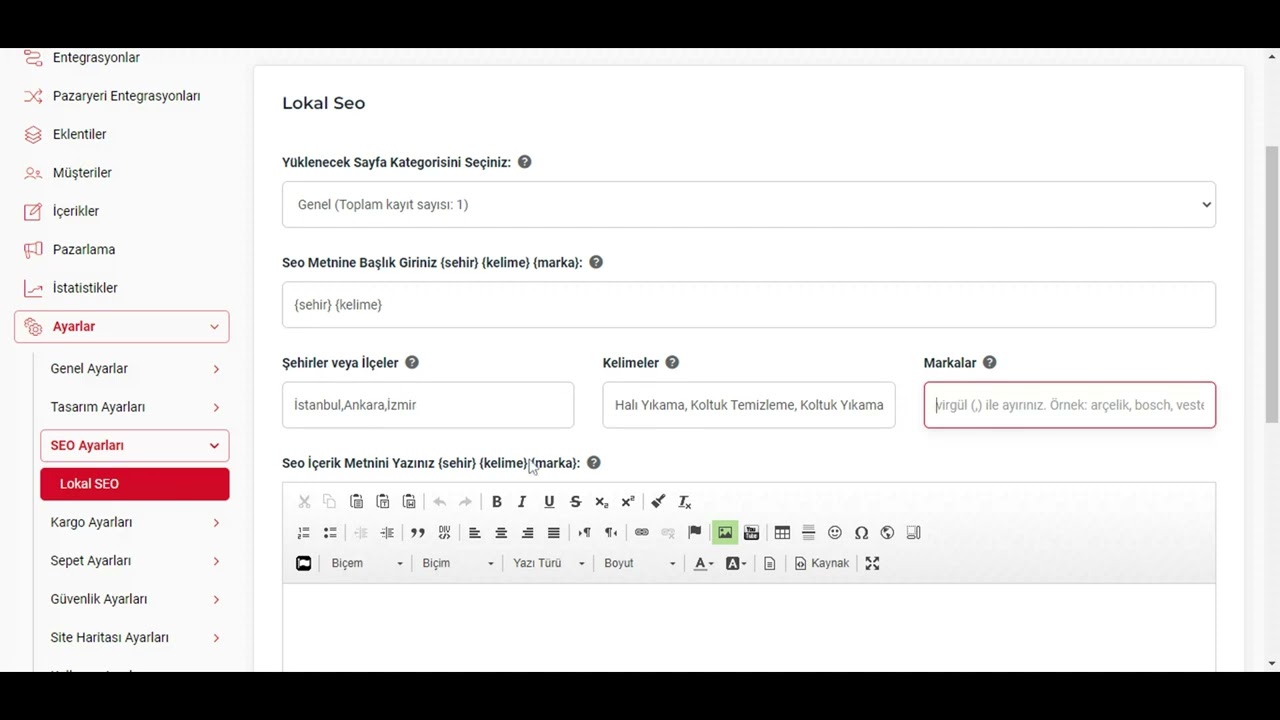Open the Biçim format dropdown
Screen dimensions: 1280x720
coord(457,563)
